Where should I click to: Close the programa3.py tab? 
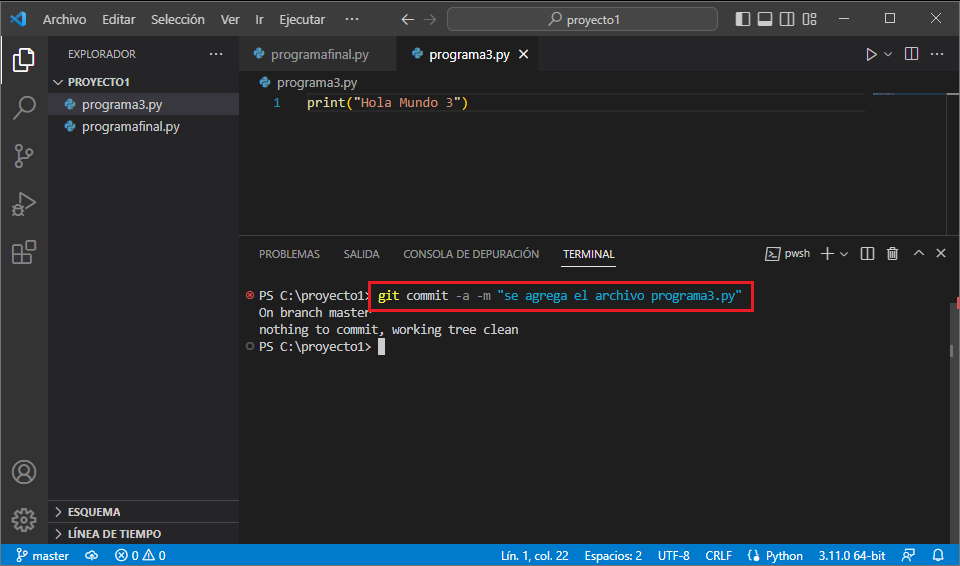(523, 55)
